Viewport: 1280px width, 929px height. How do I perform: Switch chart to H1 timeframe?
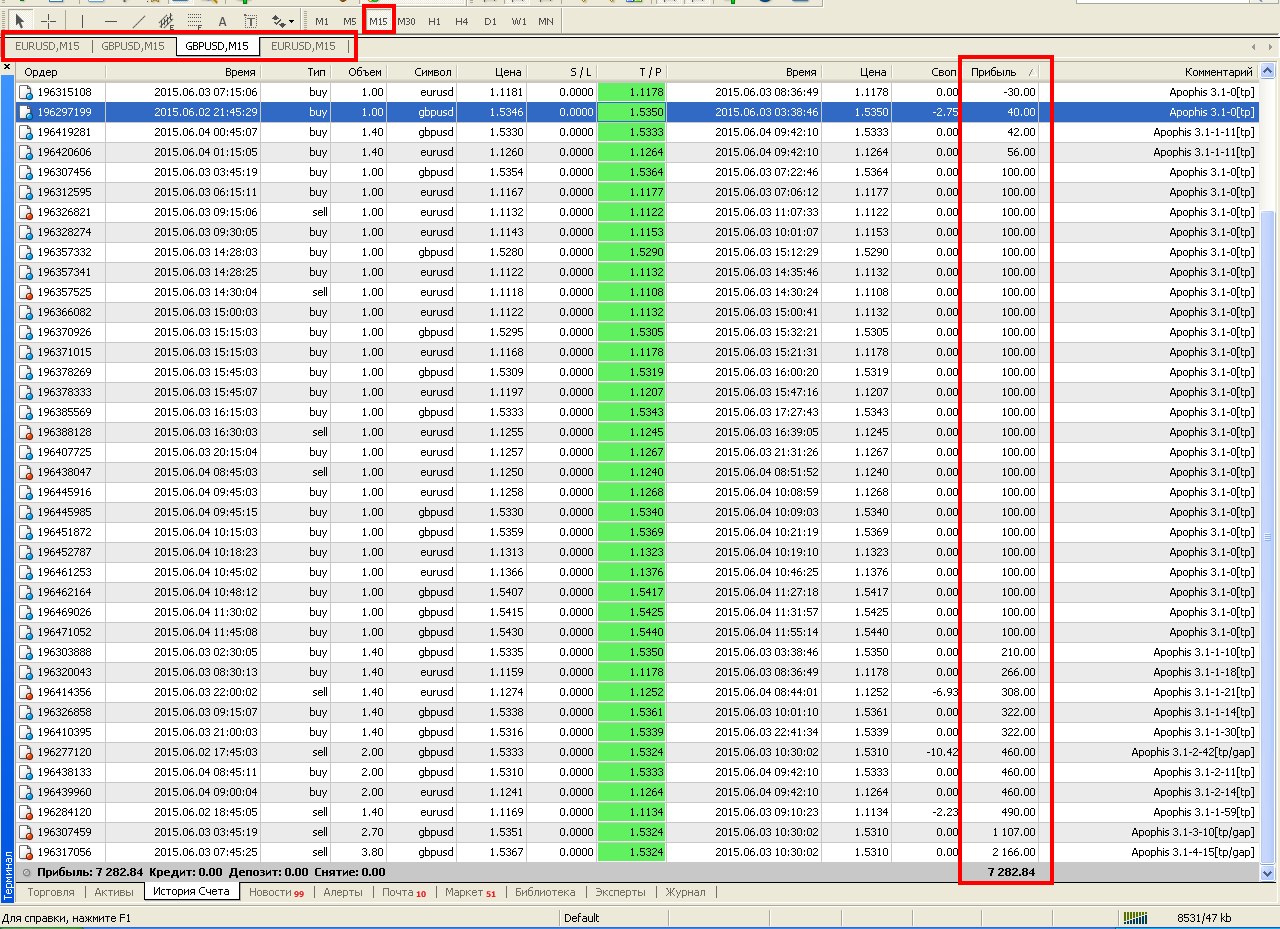(433, 21)
